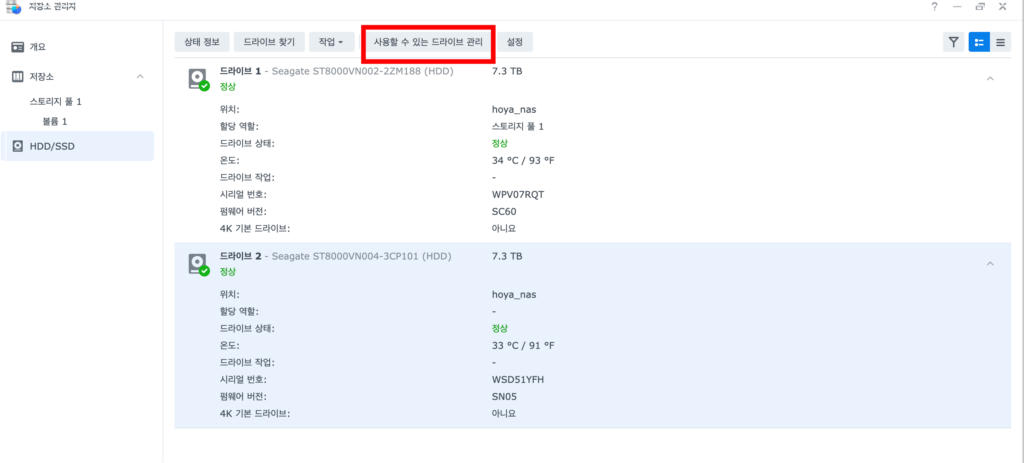
Task: Click the green 정상 status under 드라이브 2 title
Action: 227,272
